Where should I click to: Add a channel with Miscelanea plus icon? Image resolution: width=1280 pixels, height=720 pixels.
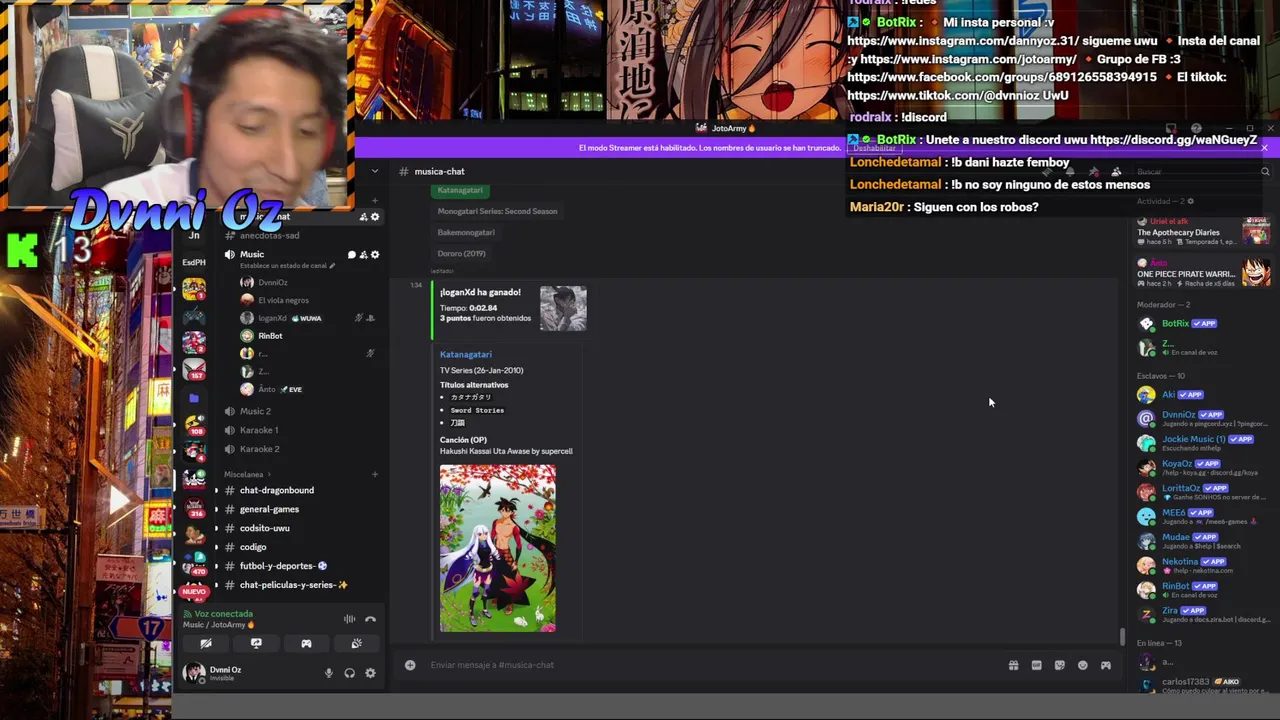(x=375, y=474)
